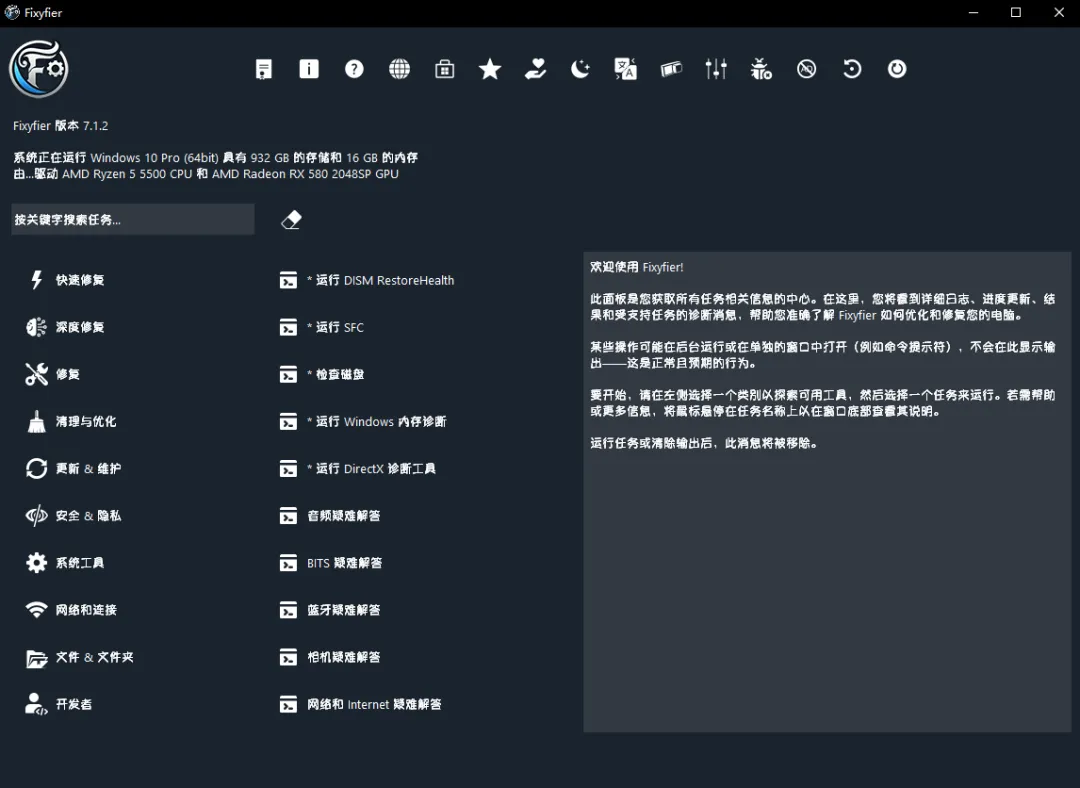
Task: Click the terminal icon beside 蓝牙疑难解答
Action: click(x=289, y=610)
